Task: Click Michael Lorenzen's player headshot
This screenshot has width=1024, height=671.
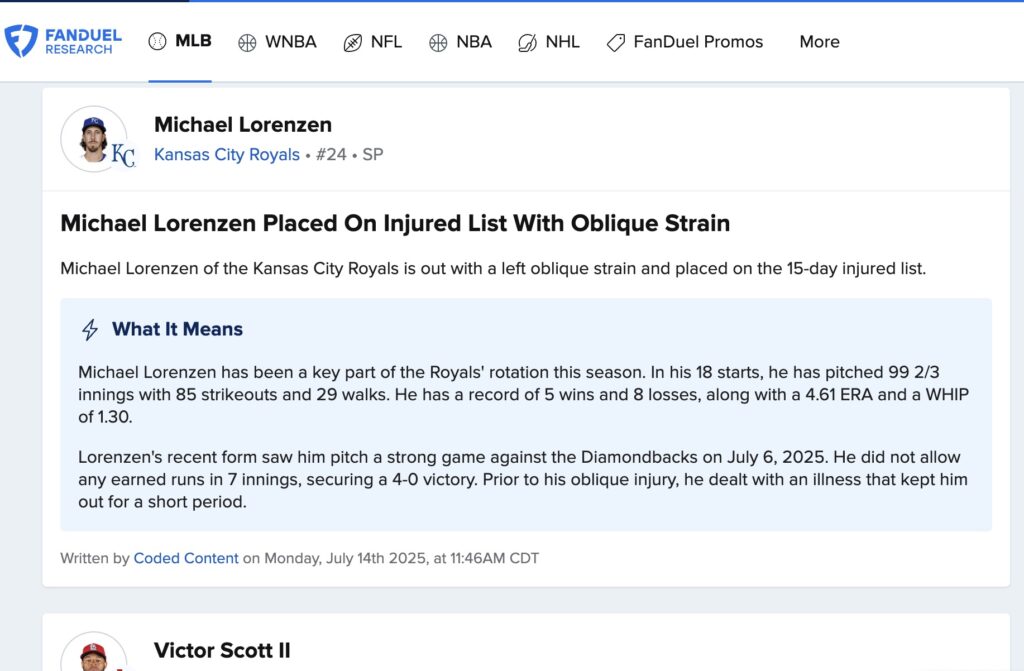Action: point(94,139)
